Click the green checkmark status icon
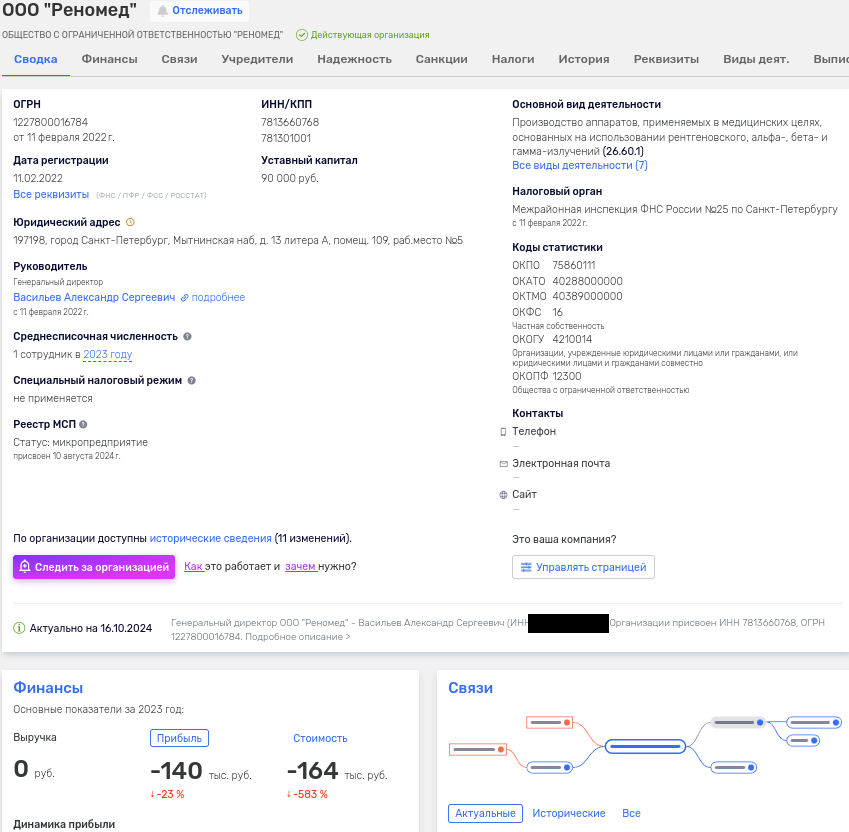Screen dimensions: 849x832 click(x=302, y=35)
